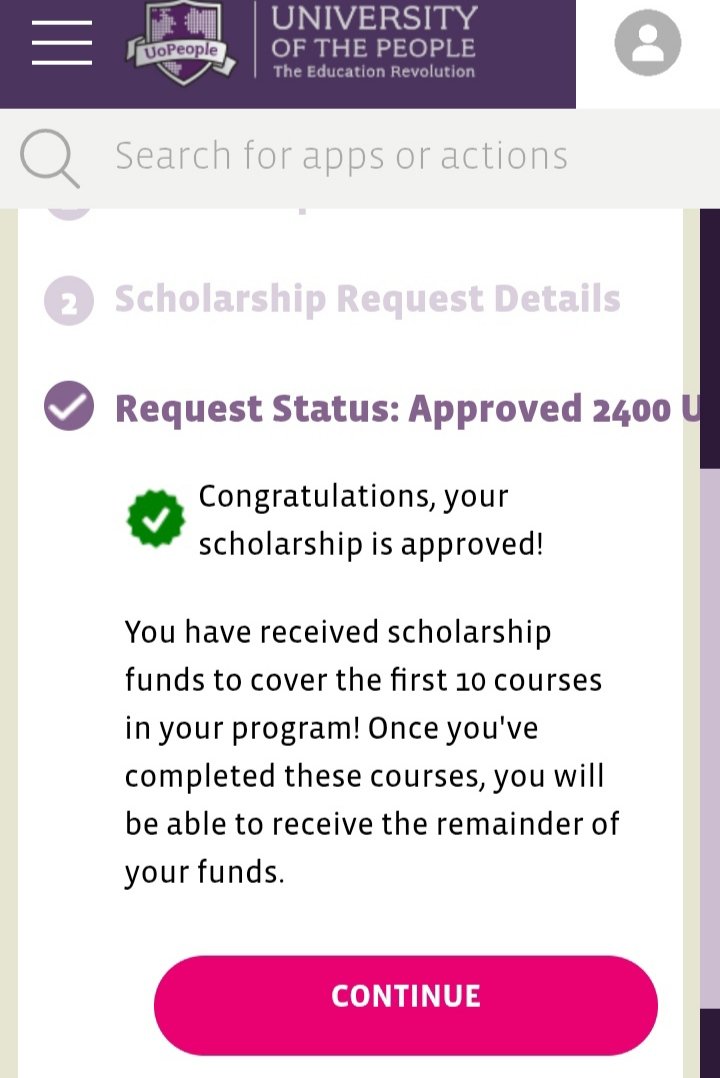The image size is (720, 1078).
Task: Expand the Scholarship Request Details step
Action: tap(367, 299)
